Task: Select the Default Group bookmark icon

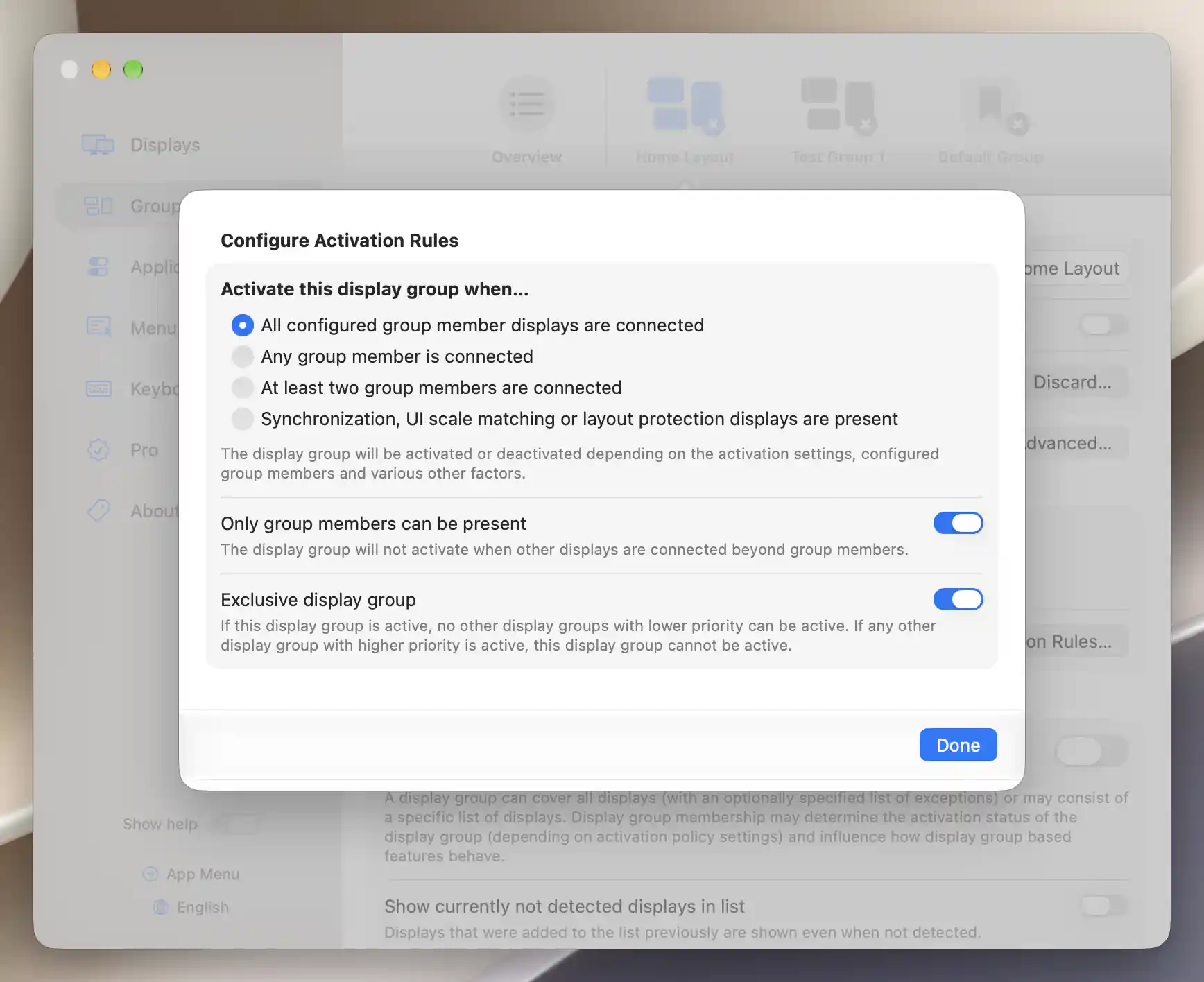Action: coord(992,105)
